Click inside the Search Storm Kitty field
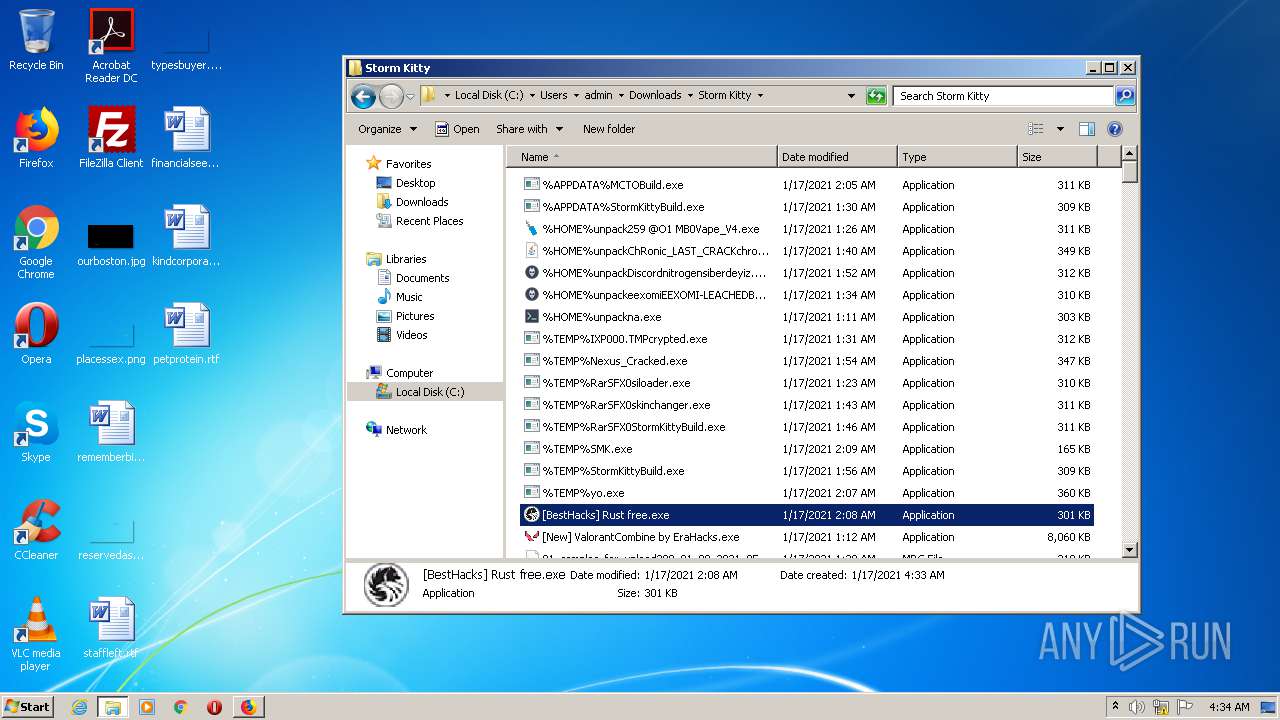Screen dimensions: 1280x720 1003,96
